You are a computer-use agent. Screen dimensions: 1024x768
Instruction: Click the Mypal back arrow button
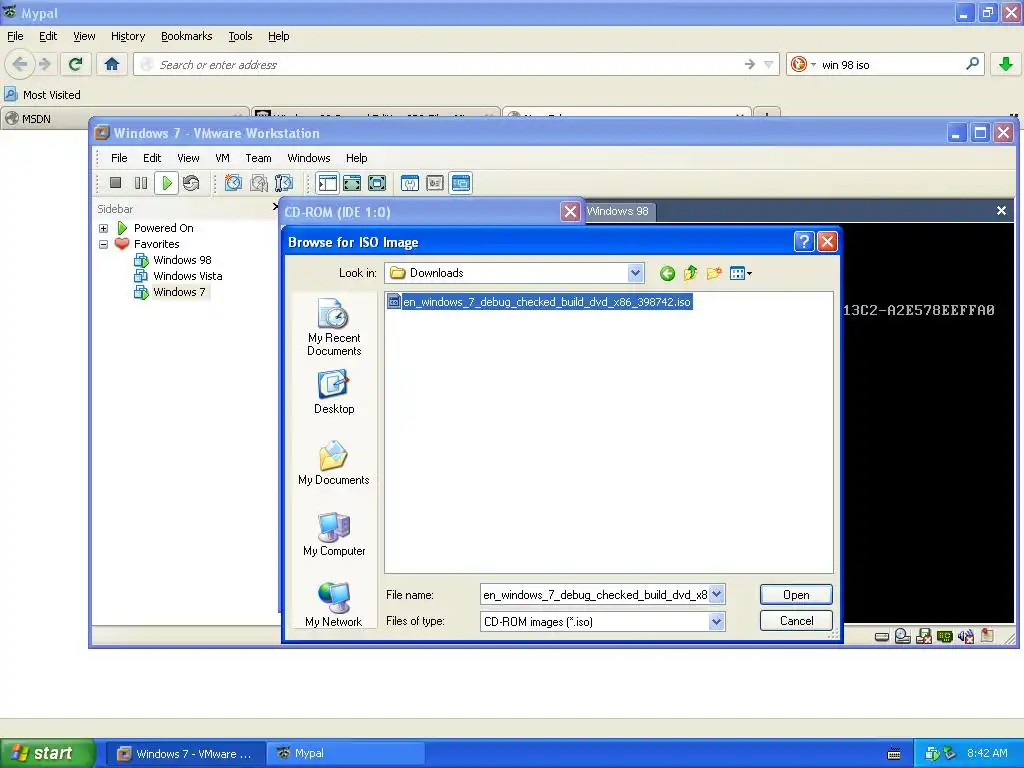tap(20, 64)
